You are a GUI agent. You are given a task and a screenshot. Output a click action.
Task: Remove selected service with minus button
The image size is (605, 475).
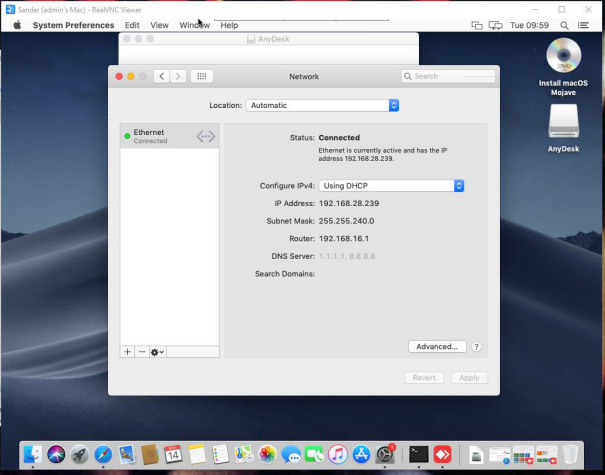pos(142,352)
